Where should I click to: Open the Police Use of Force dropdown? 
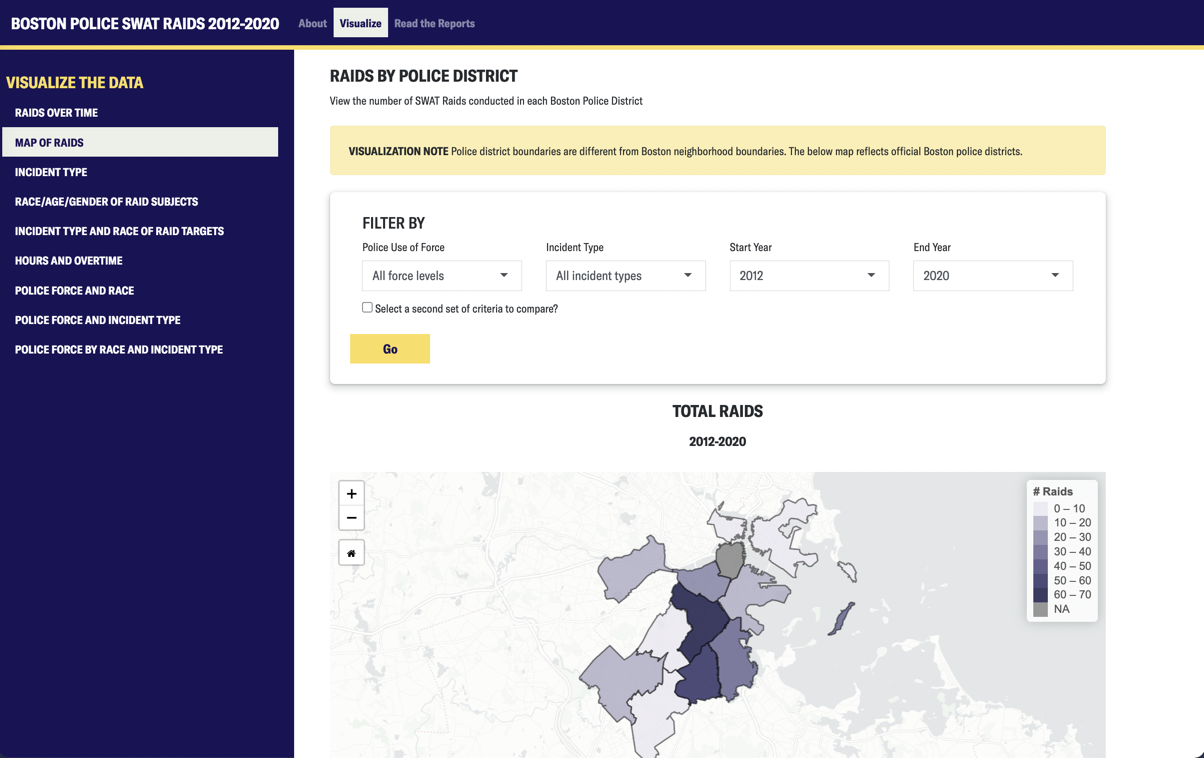click(x=442, y=276)
